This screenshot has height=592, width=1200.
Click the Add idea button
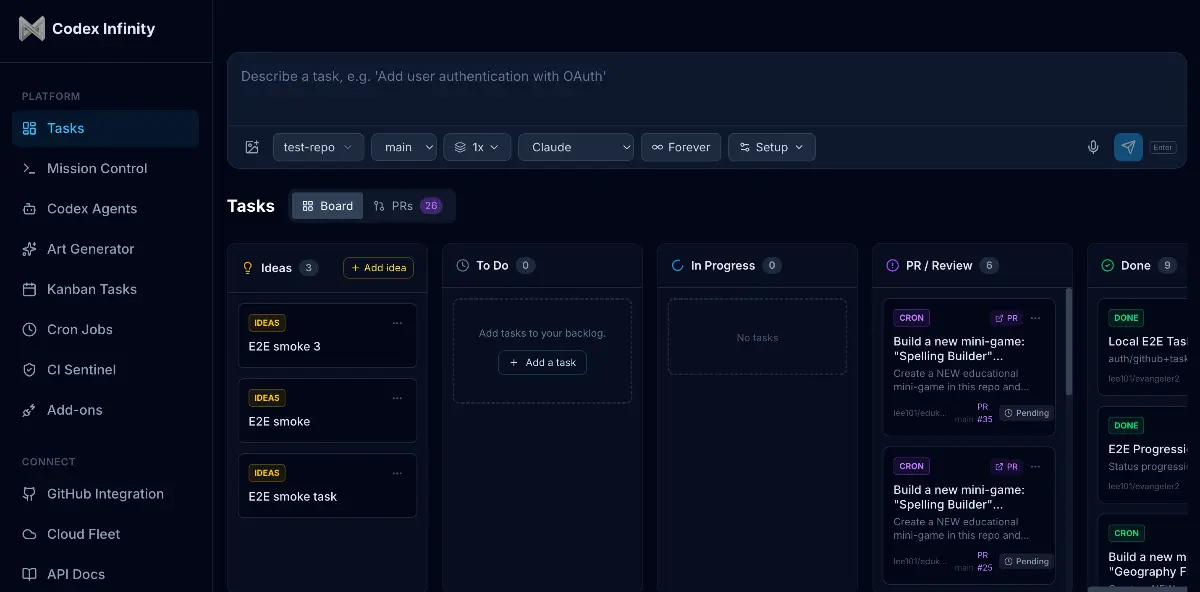(x=378, y=268)
